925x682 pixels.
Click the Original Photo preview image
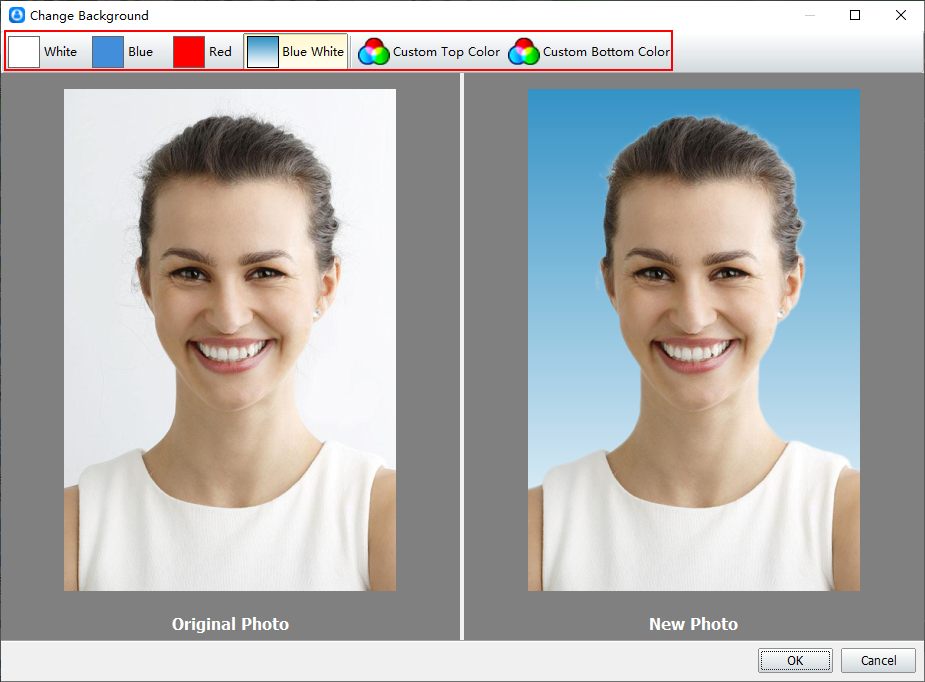click(230, 340)
